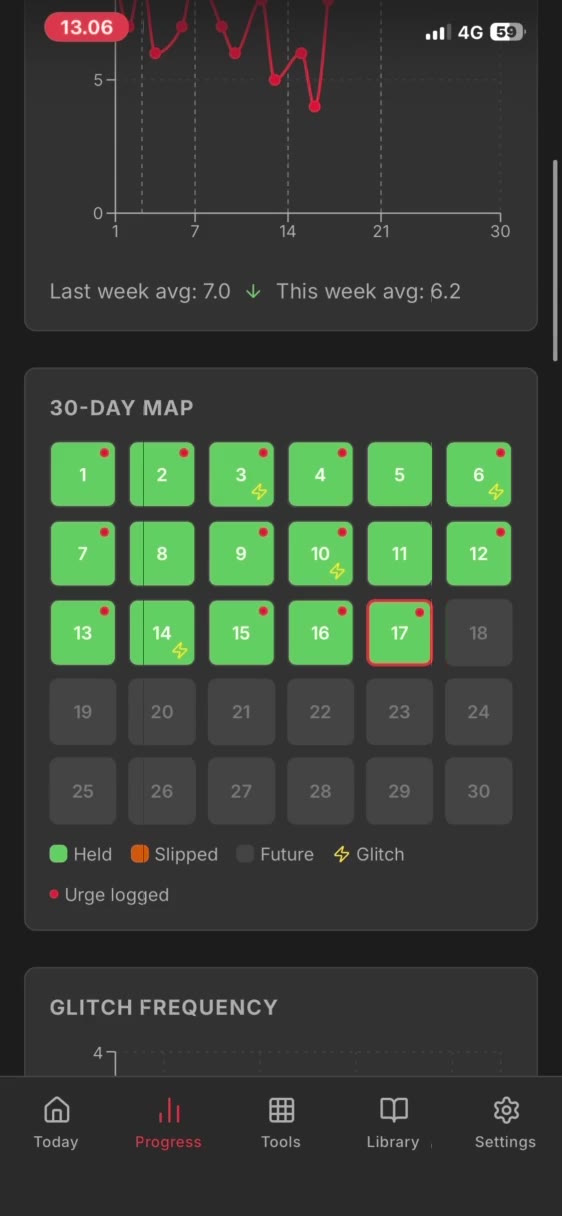This screenshot has height=1216, width=562.
Task: Click the vertical scrollbar on the right edge
Action: tap(556, 260)
